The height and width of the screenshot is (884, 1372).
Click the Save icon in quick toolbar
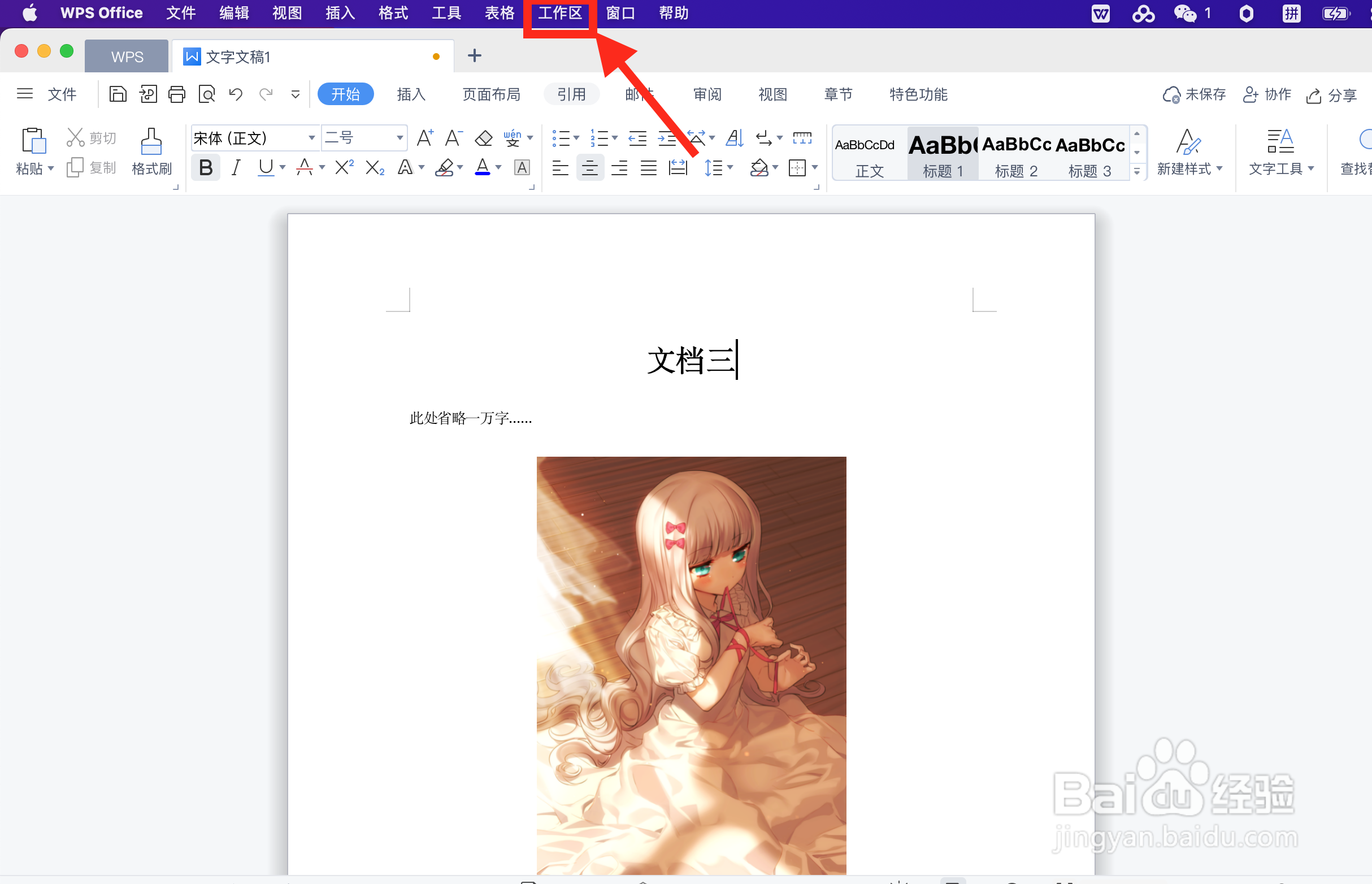118,94
